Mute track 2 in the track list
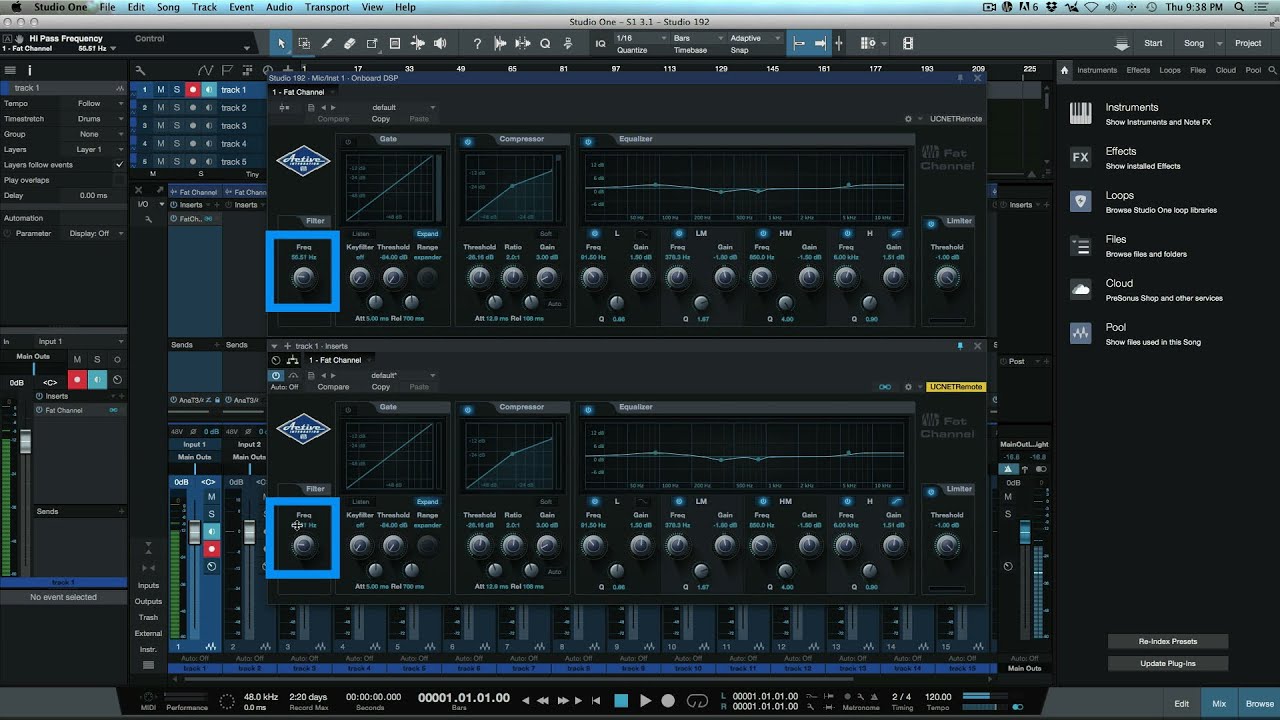Viewport: 1280px width, 720px height. 160,108
